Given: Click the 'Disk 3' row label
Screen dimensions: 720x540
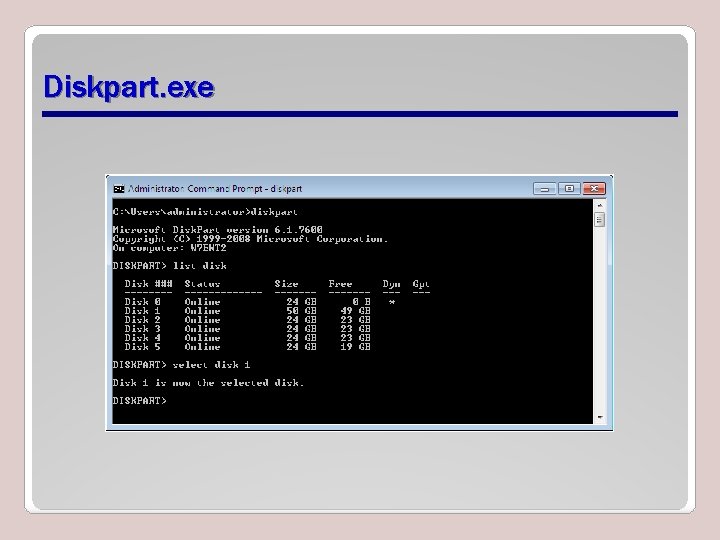Looking at the screenshot, I should pyautogui.click(x=142, y=329).
